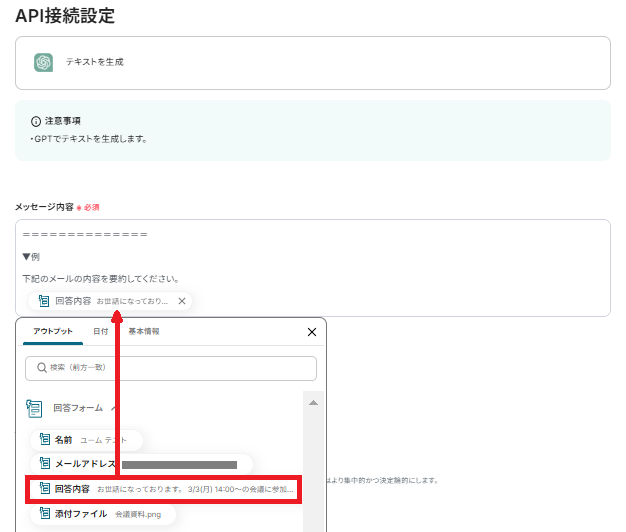Viewport: 626px width, 532px height.
Task: Open the 日付 tab
Action: tap(101, 331)
